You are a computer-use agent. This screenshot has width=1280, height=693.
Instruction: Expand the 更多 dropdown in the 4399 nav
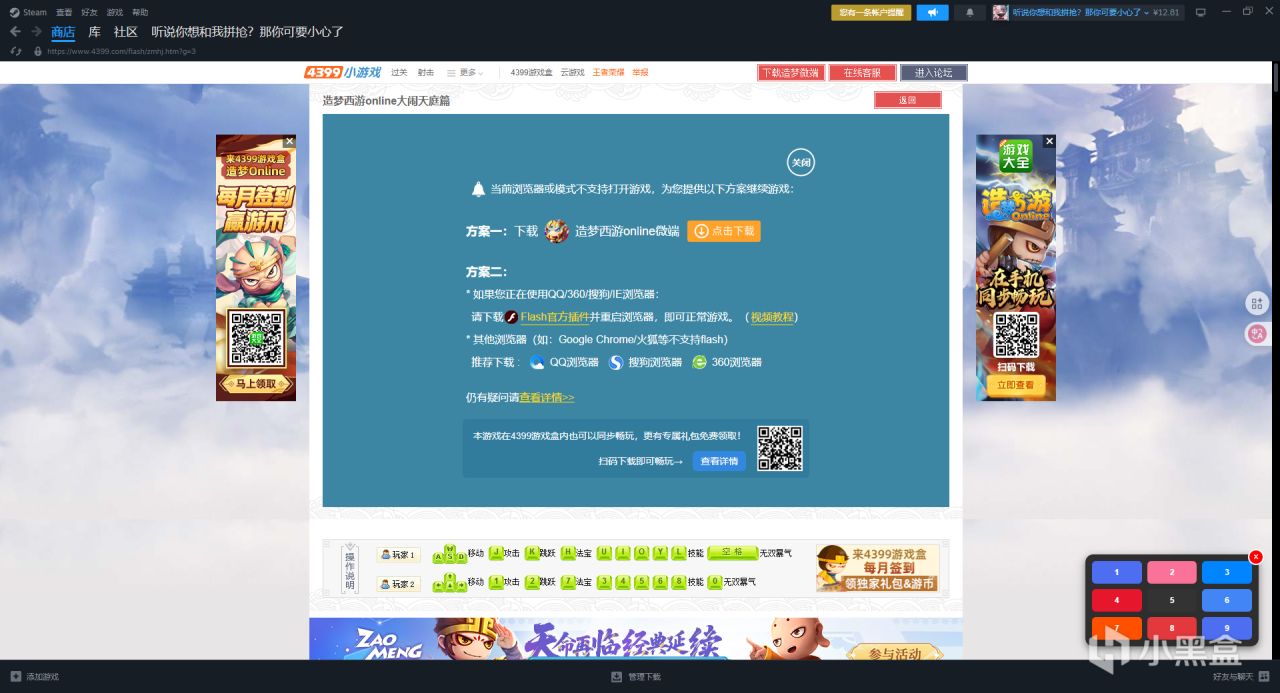465,73
